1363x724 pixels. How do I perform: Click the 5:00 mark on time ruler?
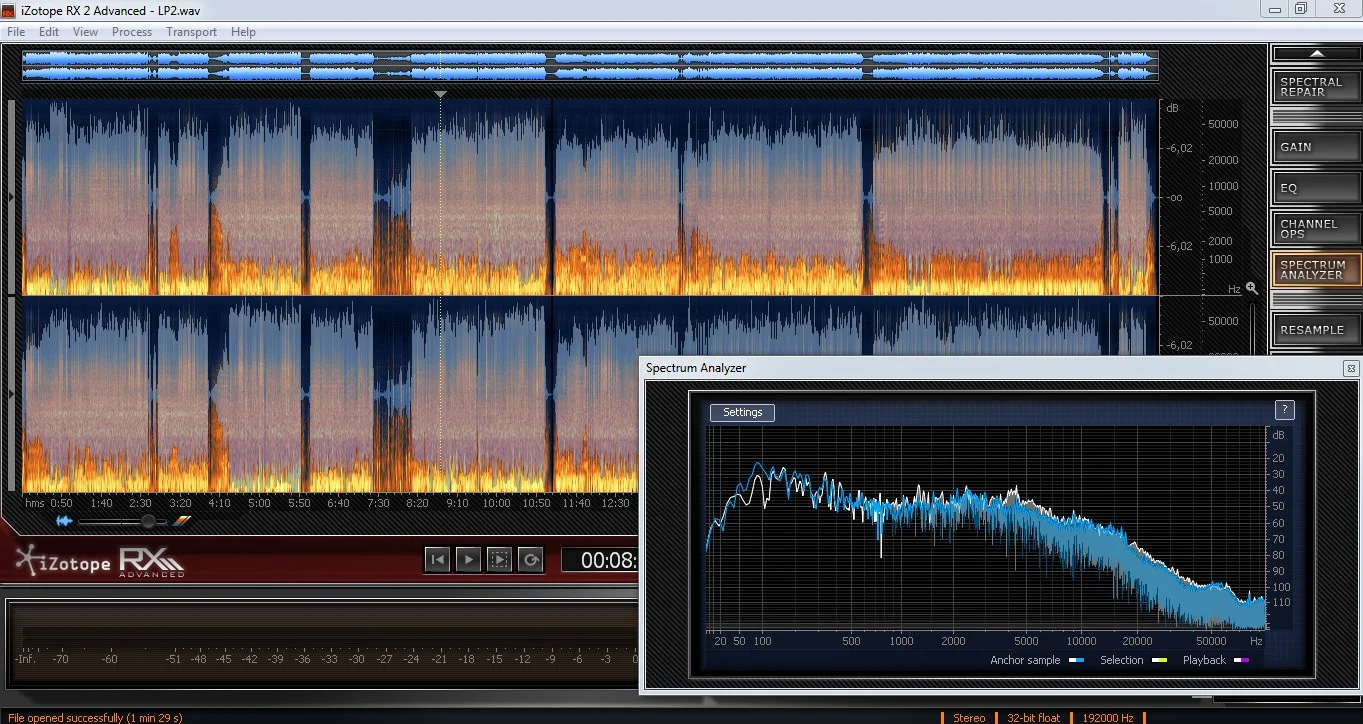(x=259, y=503)
